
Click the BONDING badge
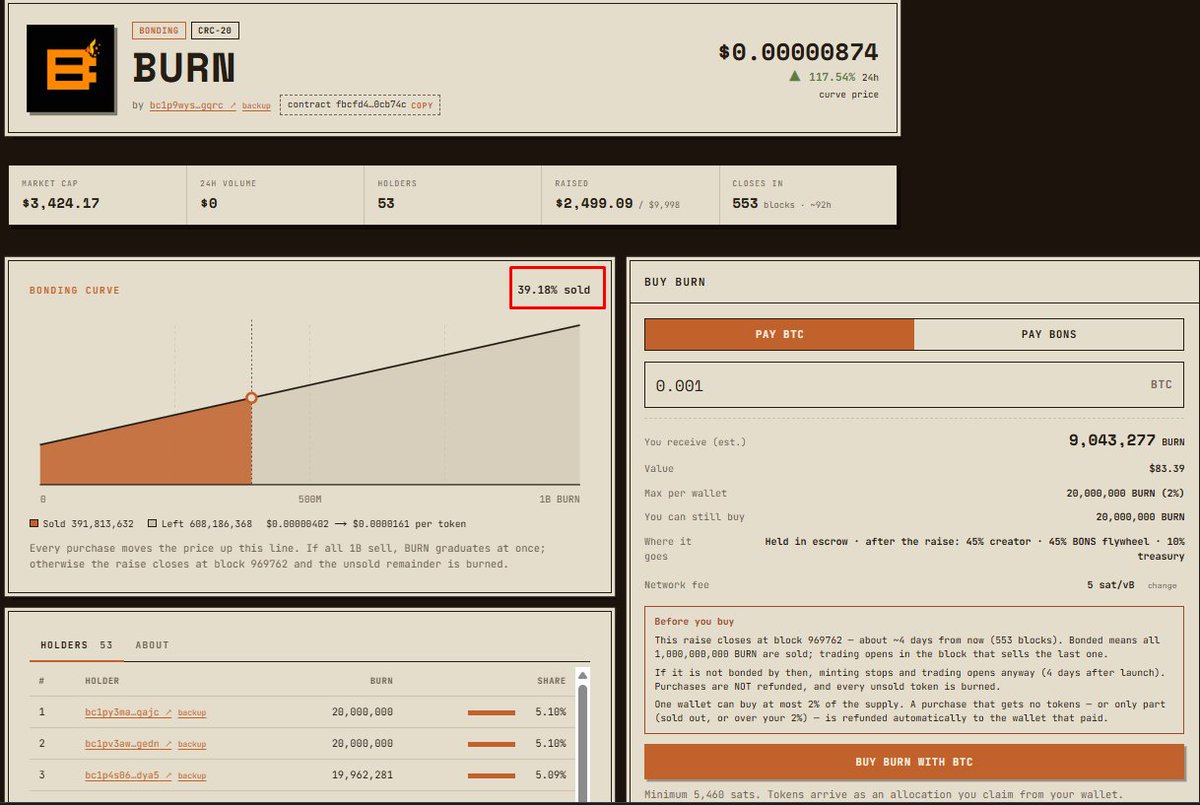coord(159,31)
